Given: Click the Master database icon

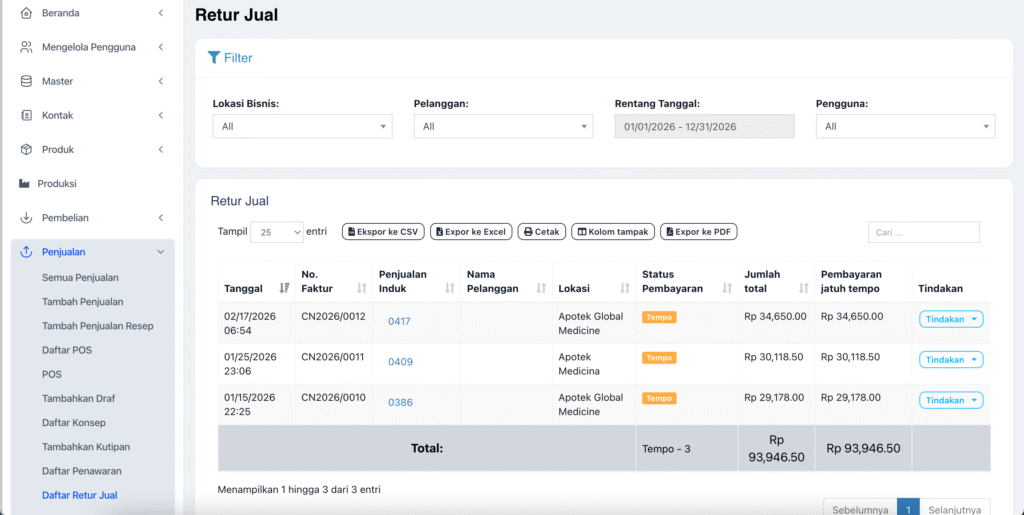Looking at the screenshot, I should 26,81.
